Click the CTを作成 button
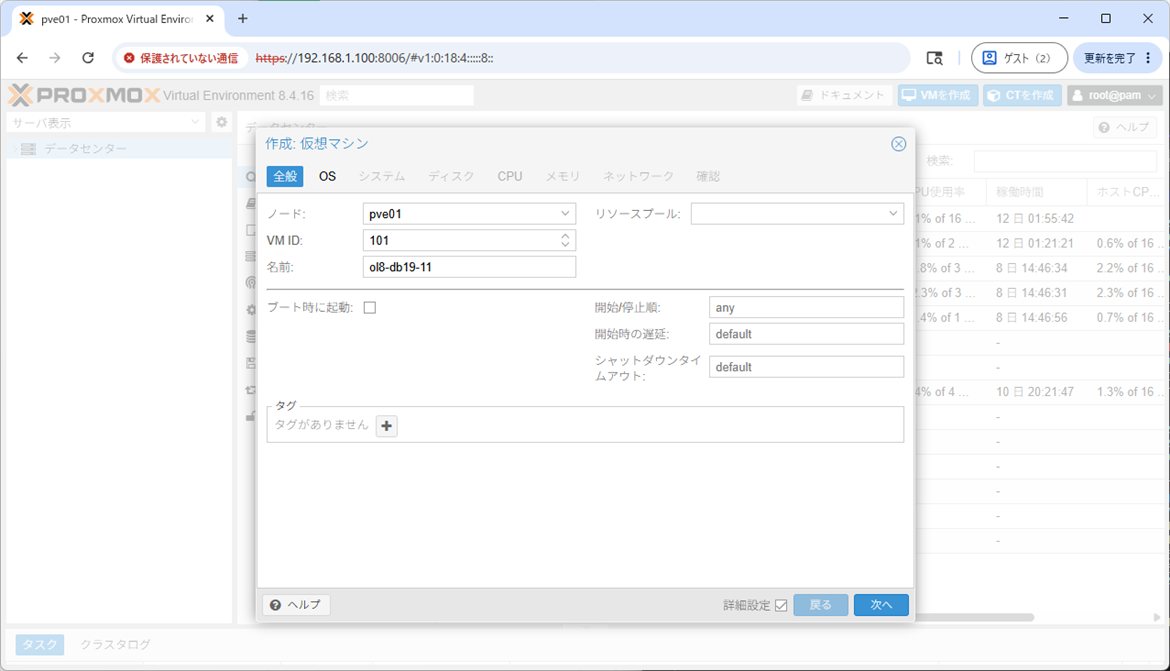This screenshot has width=1170, height=671. (x=1022, y=95)
